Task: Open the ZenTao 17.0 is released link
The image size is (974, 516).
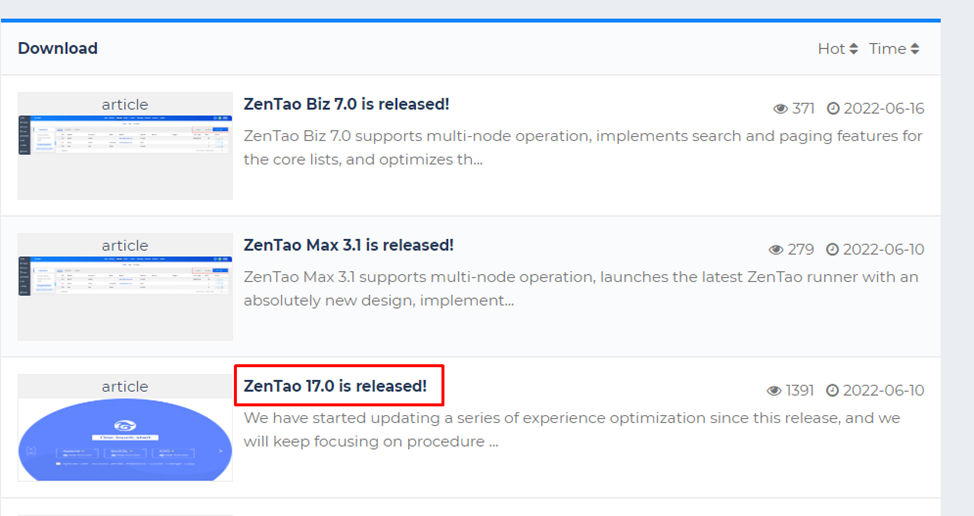Action: 335,386
